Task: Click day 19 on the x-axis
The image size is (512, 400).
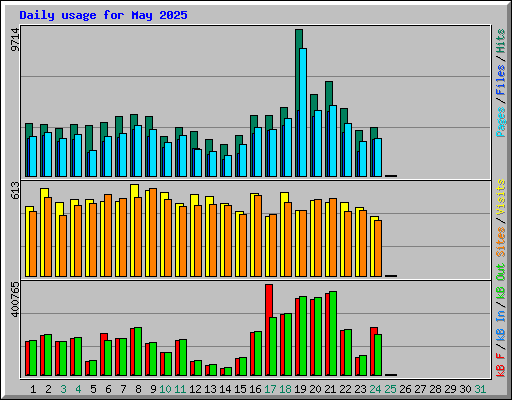Action: (x=300, y=389)
